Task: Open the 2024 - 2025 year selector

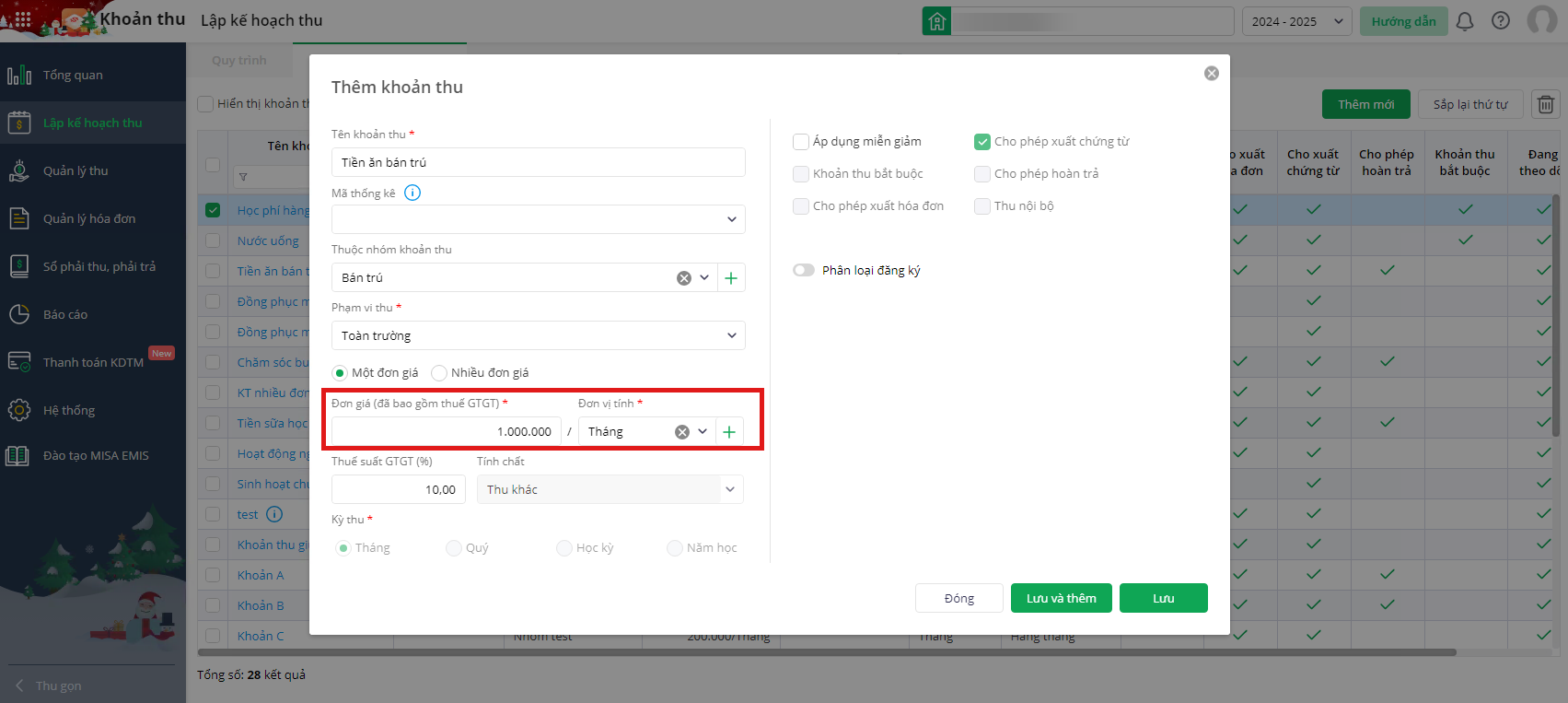Action: [x=1296, y=21]
